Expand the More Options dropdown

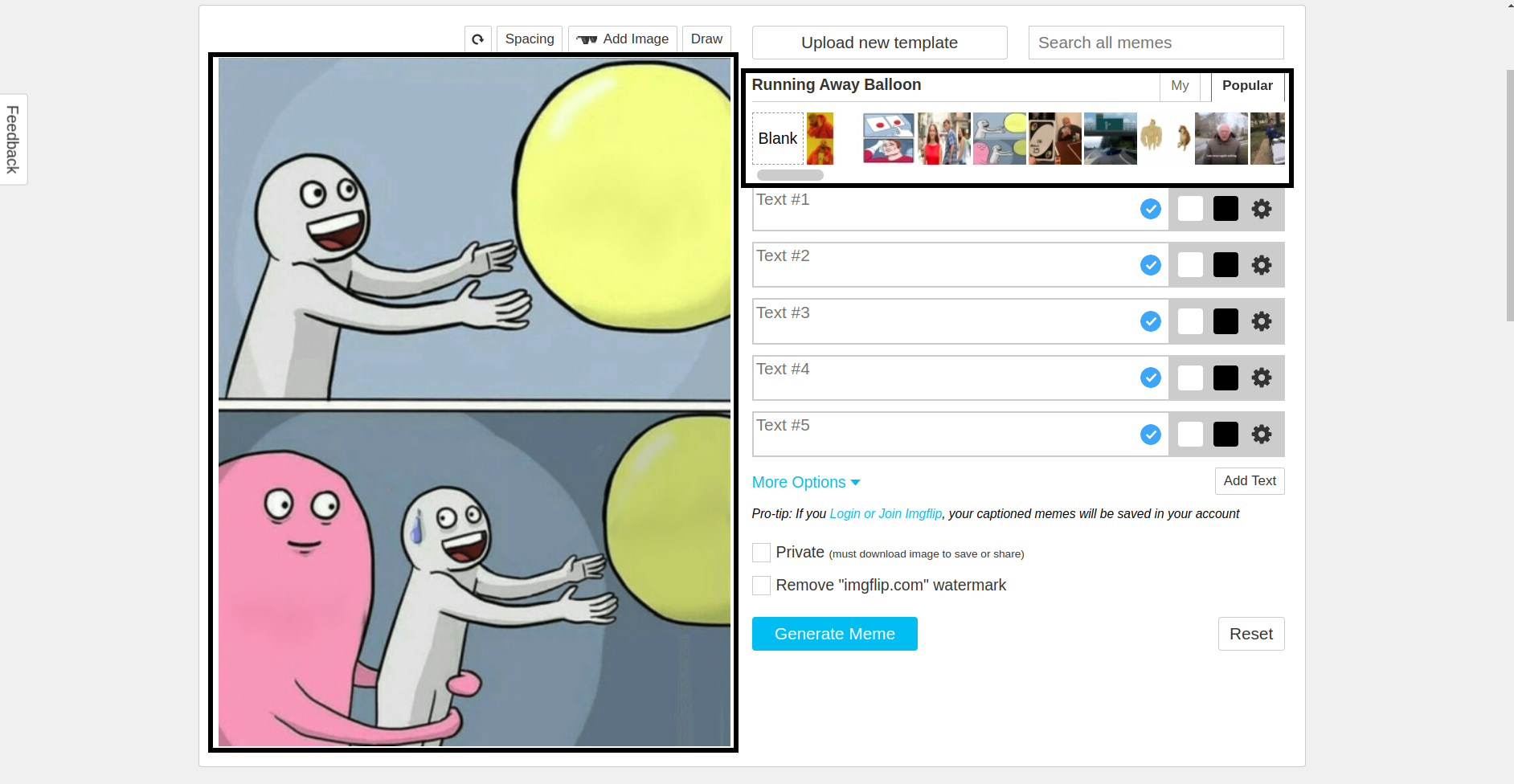pyautogui.click(x=805, y=482)
